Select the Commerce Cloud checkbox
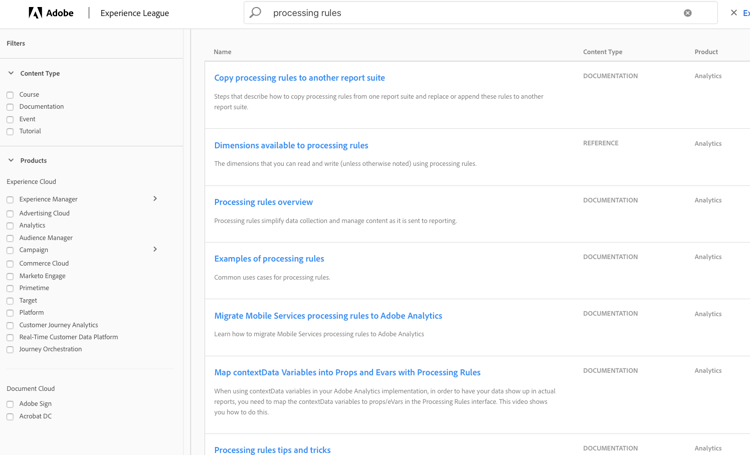The width and height of the screenshot is (750, 455). click(x=10, y=264)
